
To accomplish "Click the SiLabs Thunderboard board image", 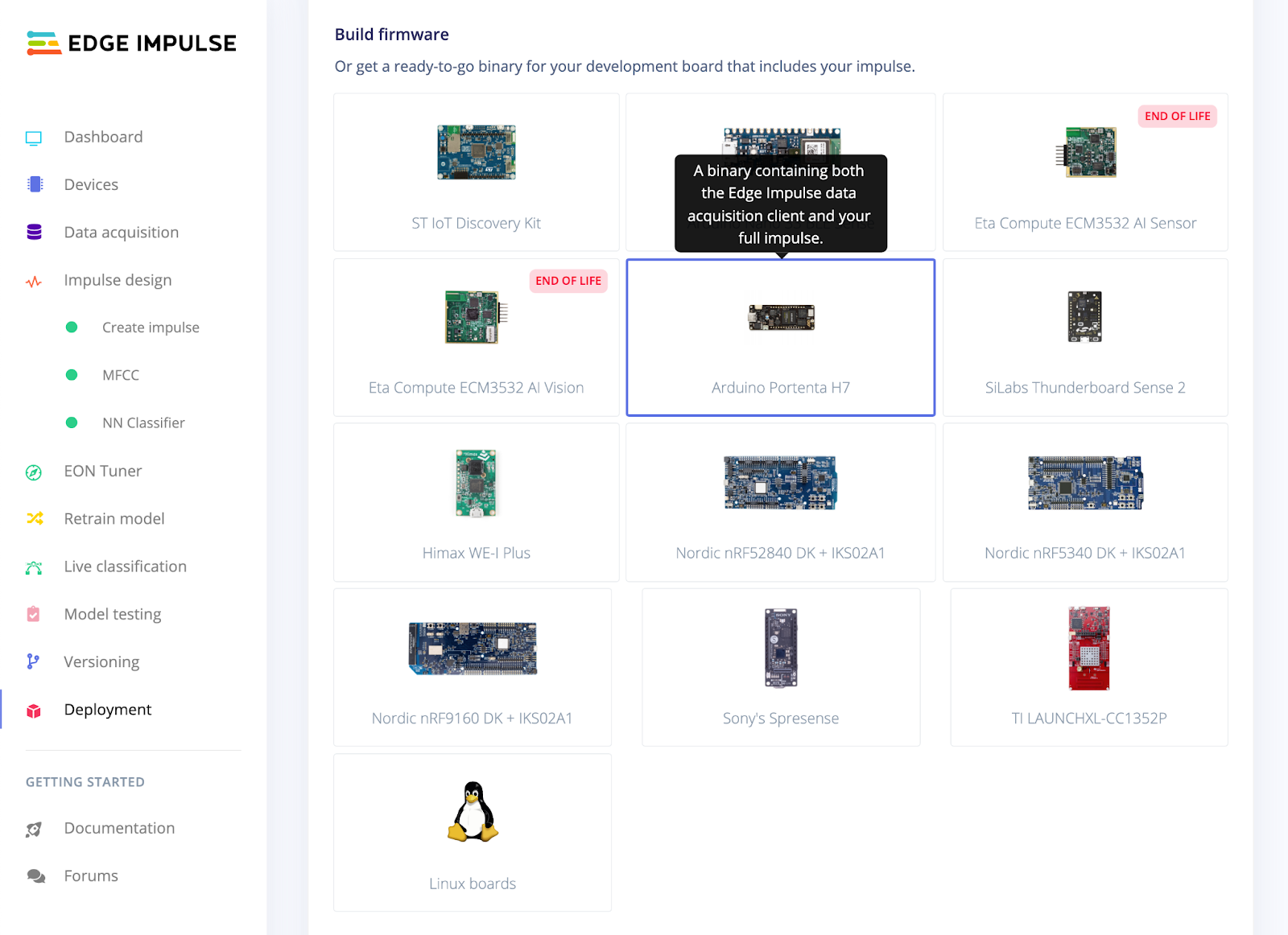I will pyautogui.click(x=1085, y=317).
